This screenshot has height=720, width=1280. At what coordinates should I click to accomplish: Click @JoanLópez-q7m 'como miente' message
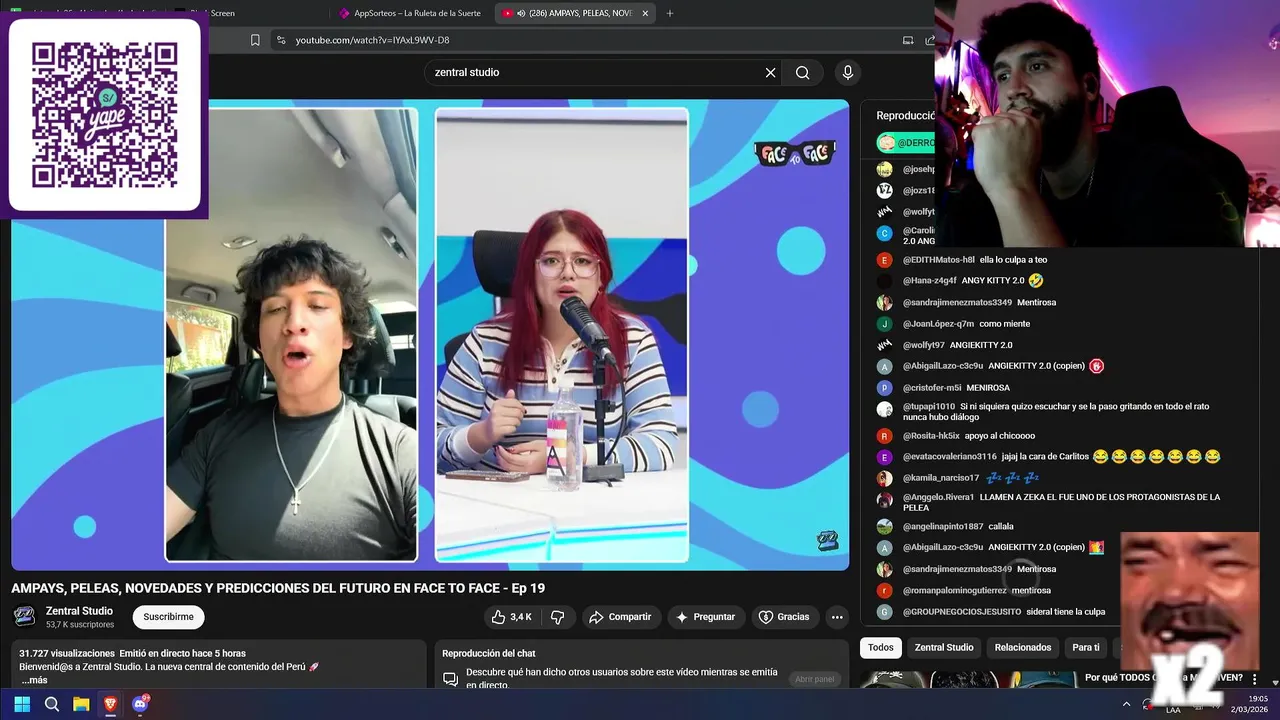coord(966,324)
